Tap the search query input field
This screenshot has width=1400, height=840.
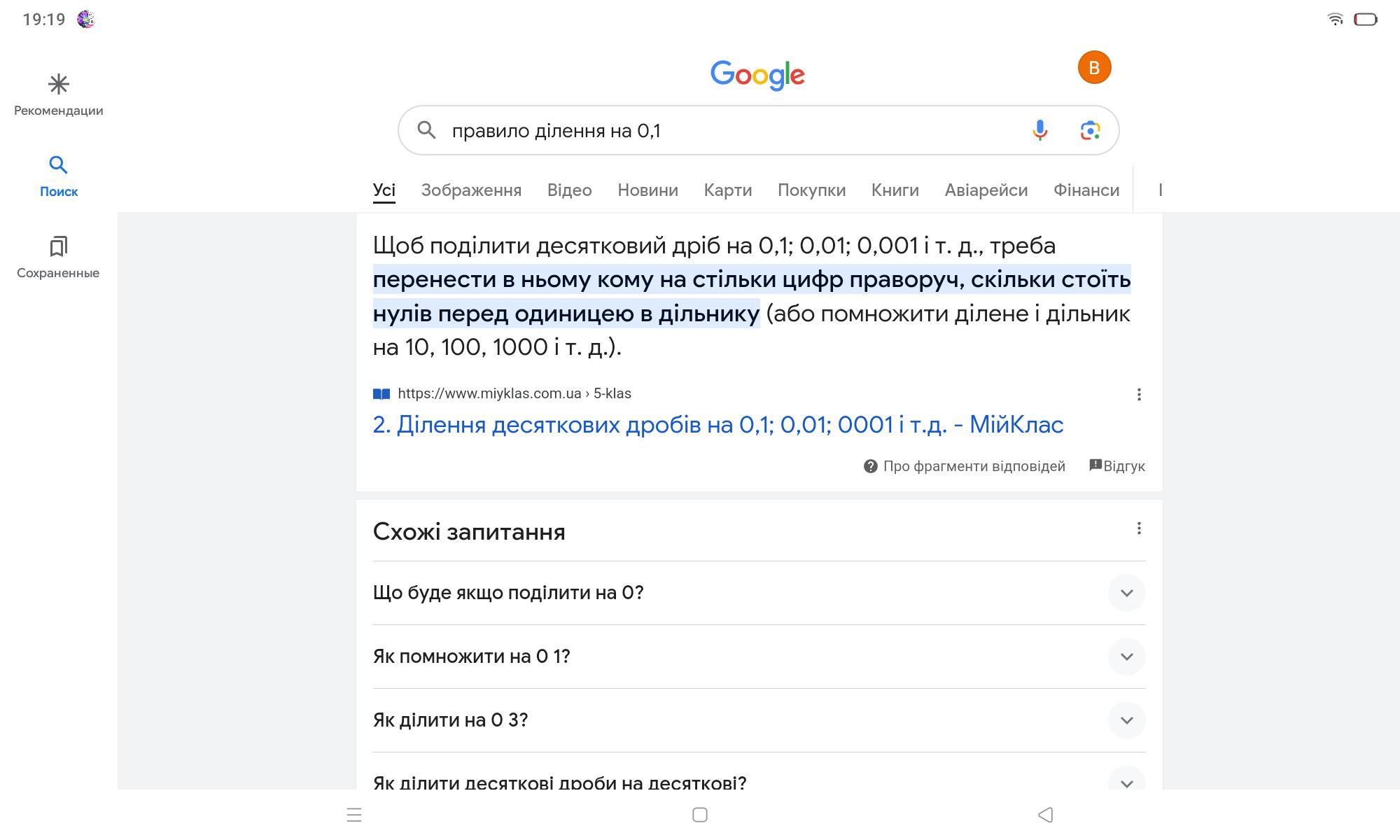click(x=728, y=131)
